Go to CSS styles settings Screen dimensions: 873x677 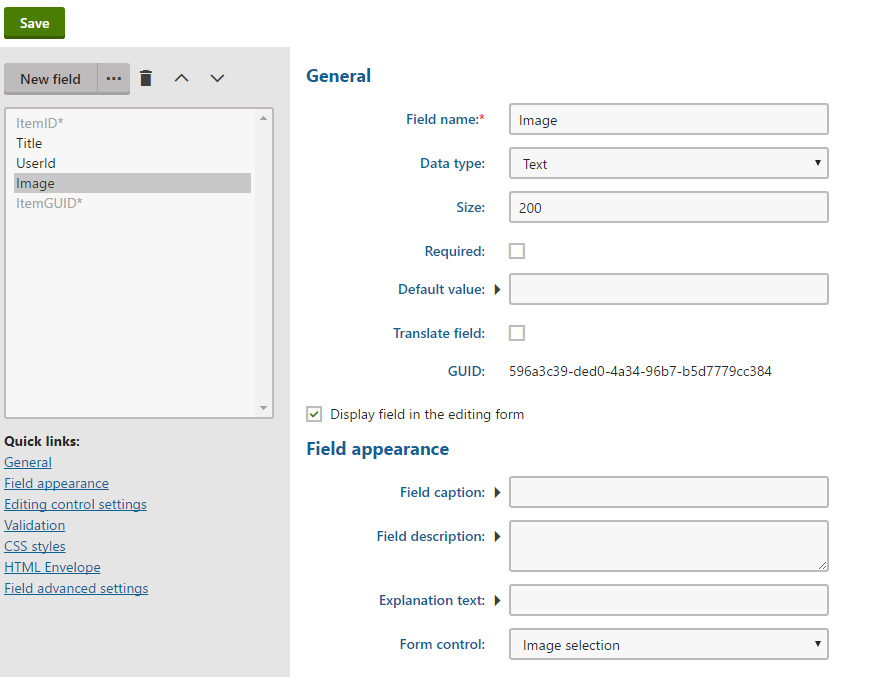pos(34,546)
